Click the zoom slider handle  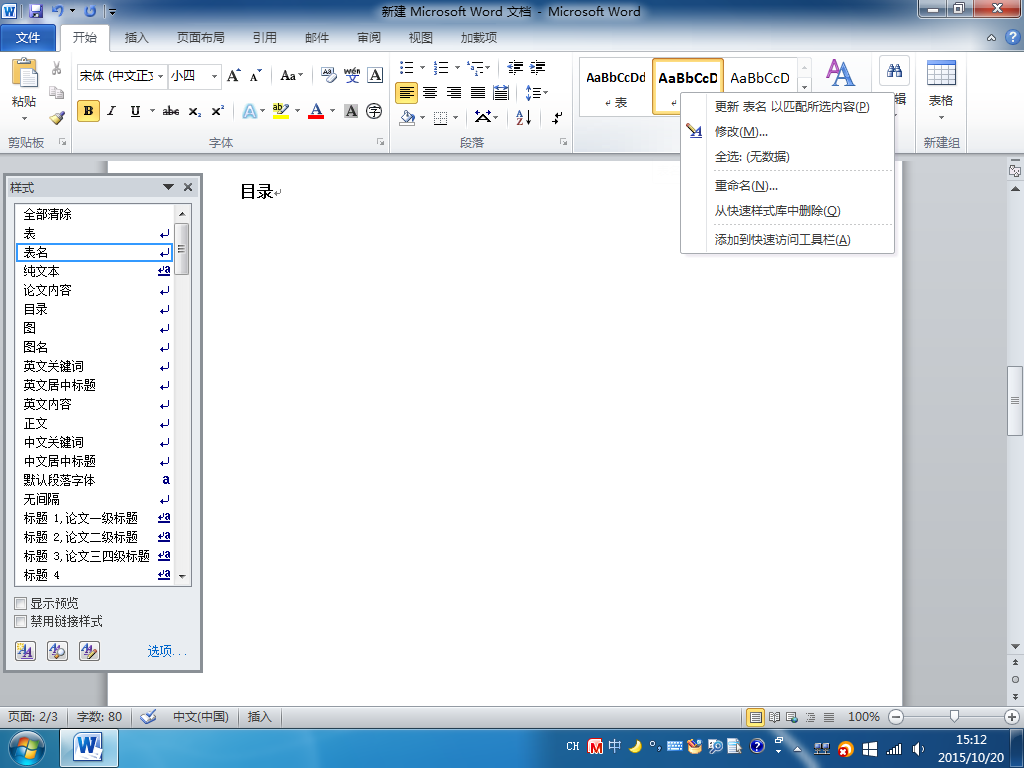point(954,717)
